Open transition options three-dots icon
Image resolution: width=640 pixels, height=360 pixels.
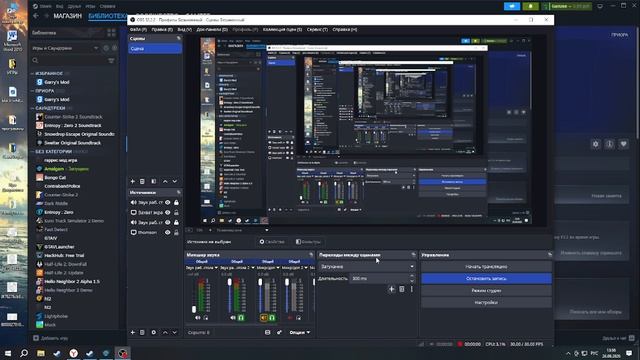click(x=411, y=289)
